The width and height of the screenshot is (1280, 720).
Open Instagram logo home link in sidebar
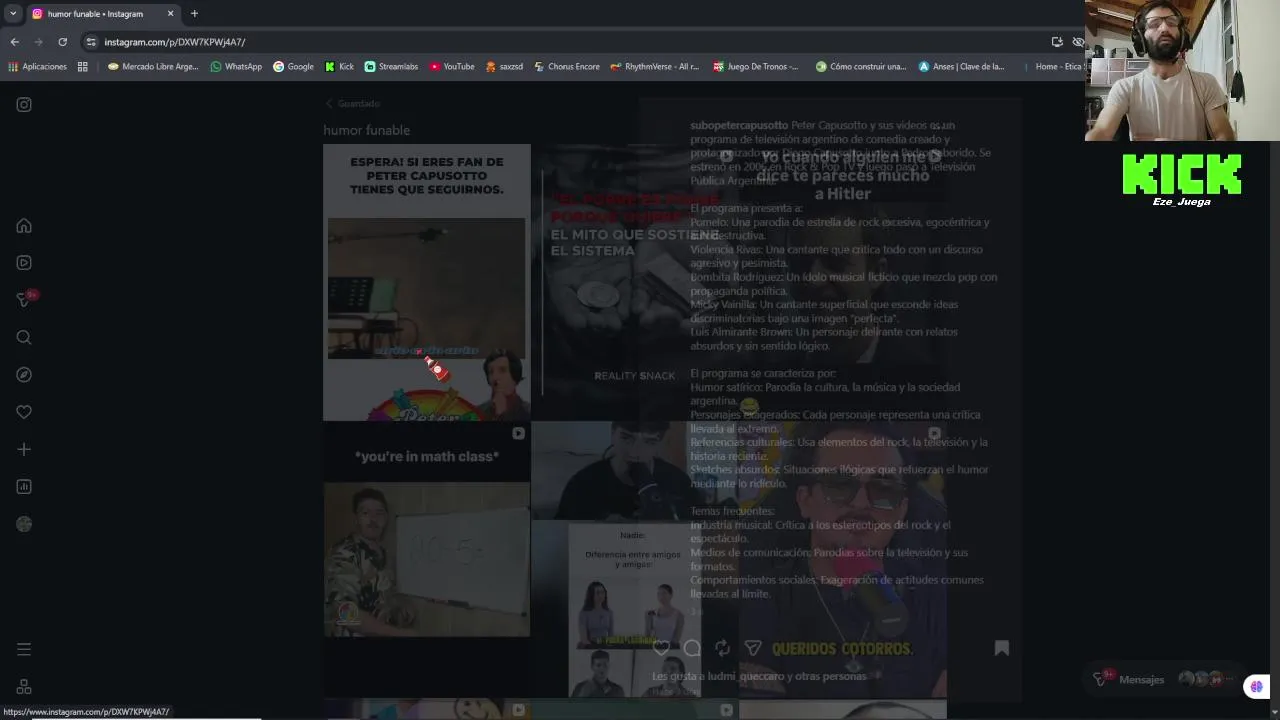(24, 104)
